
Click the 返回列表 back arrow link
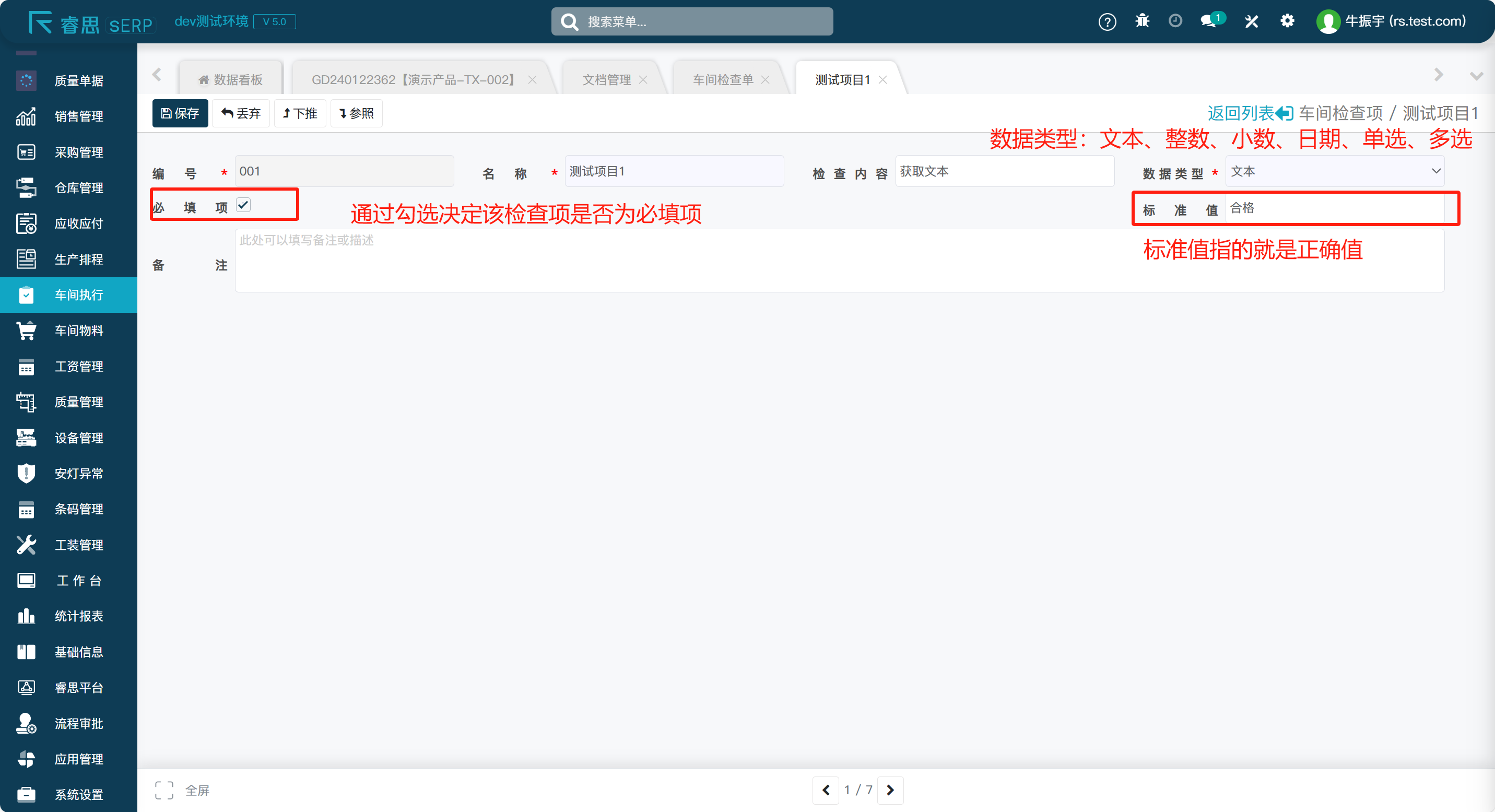point(1250,113)
